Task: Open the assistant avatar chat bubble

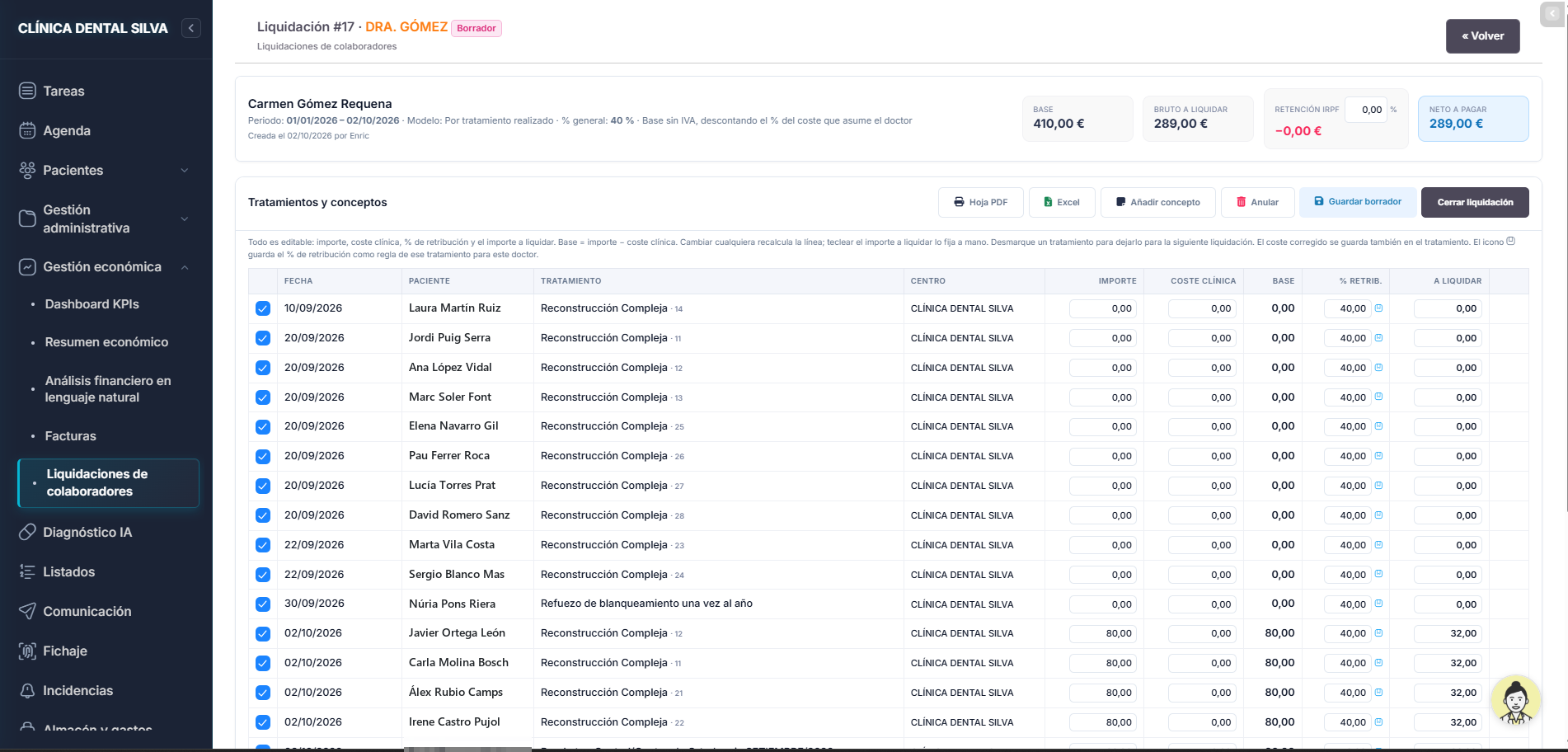Action: pos(1515,701)
